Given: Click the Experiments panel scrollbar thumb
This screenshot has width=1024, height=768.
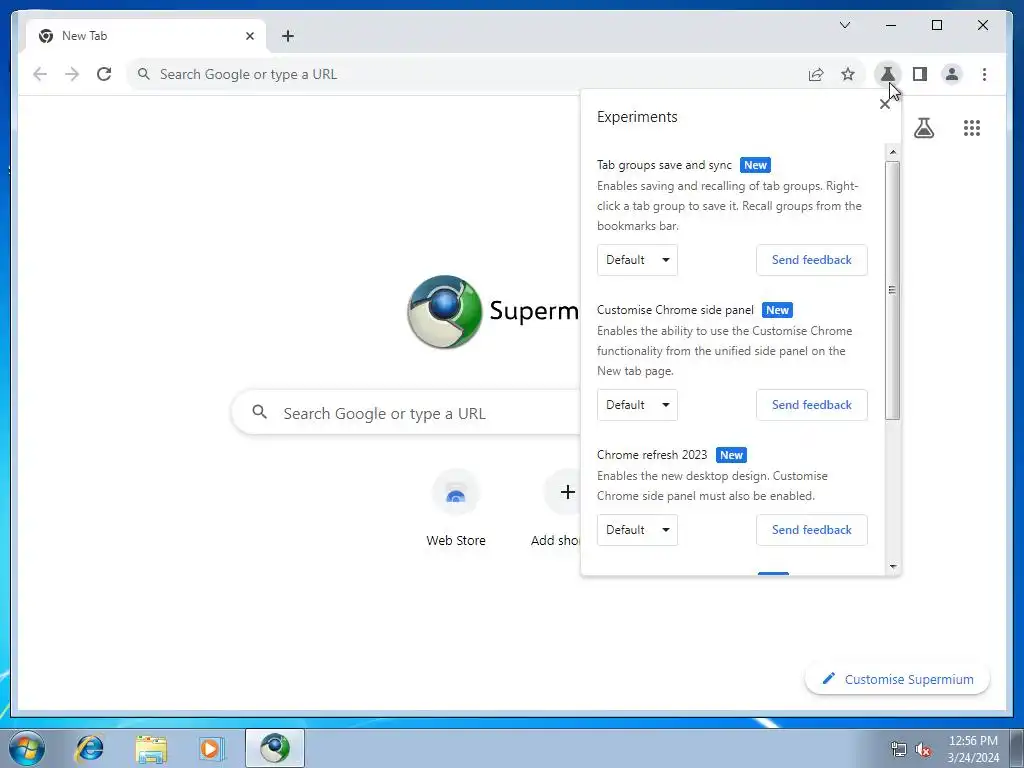Looking at the screenshot, I should [x=893, y=290].
